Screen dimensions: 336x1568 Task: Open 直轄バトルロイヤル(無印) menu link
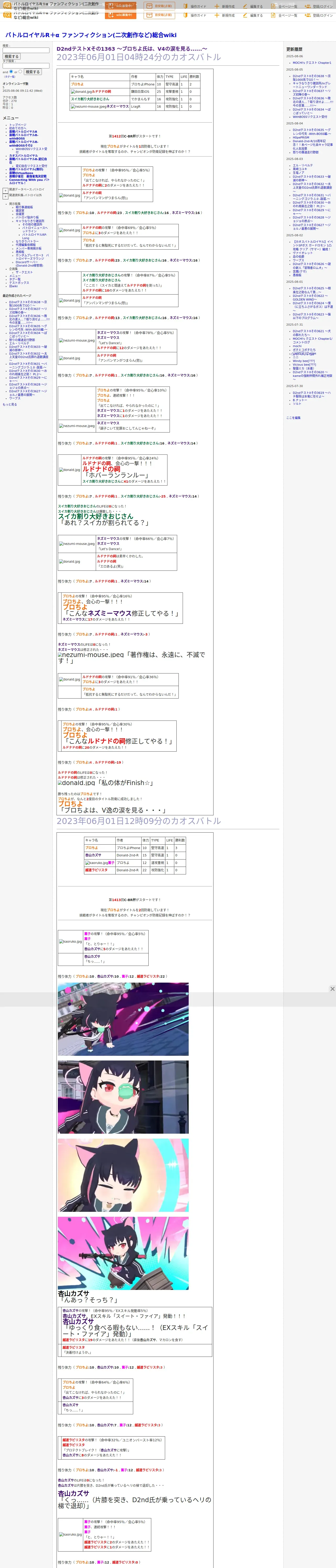[x=26, y=170]
